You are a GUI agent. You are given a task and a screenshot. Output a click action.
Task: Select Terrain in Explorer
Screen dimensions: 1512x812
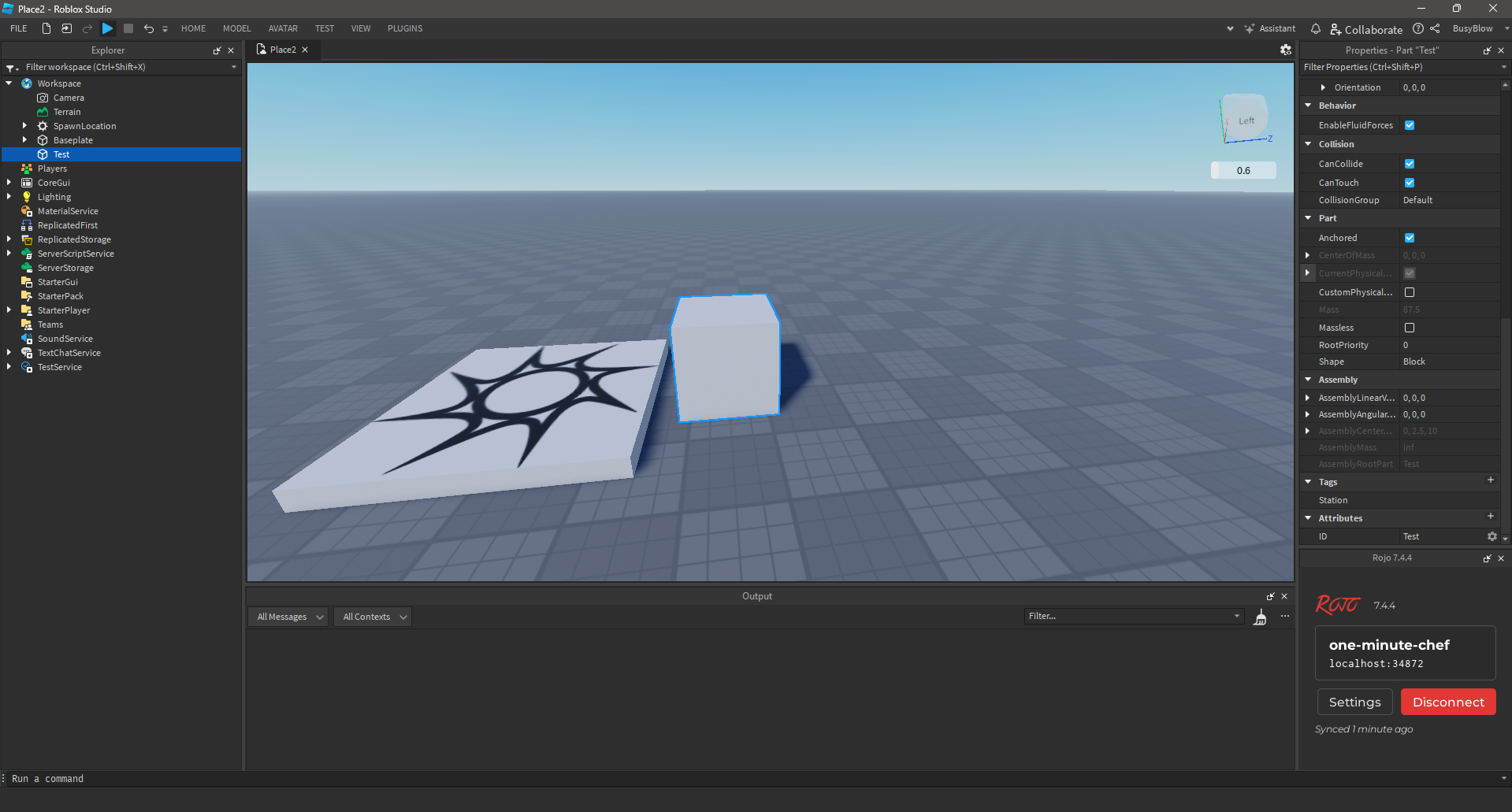(x=67, y=112)
